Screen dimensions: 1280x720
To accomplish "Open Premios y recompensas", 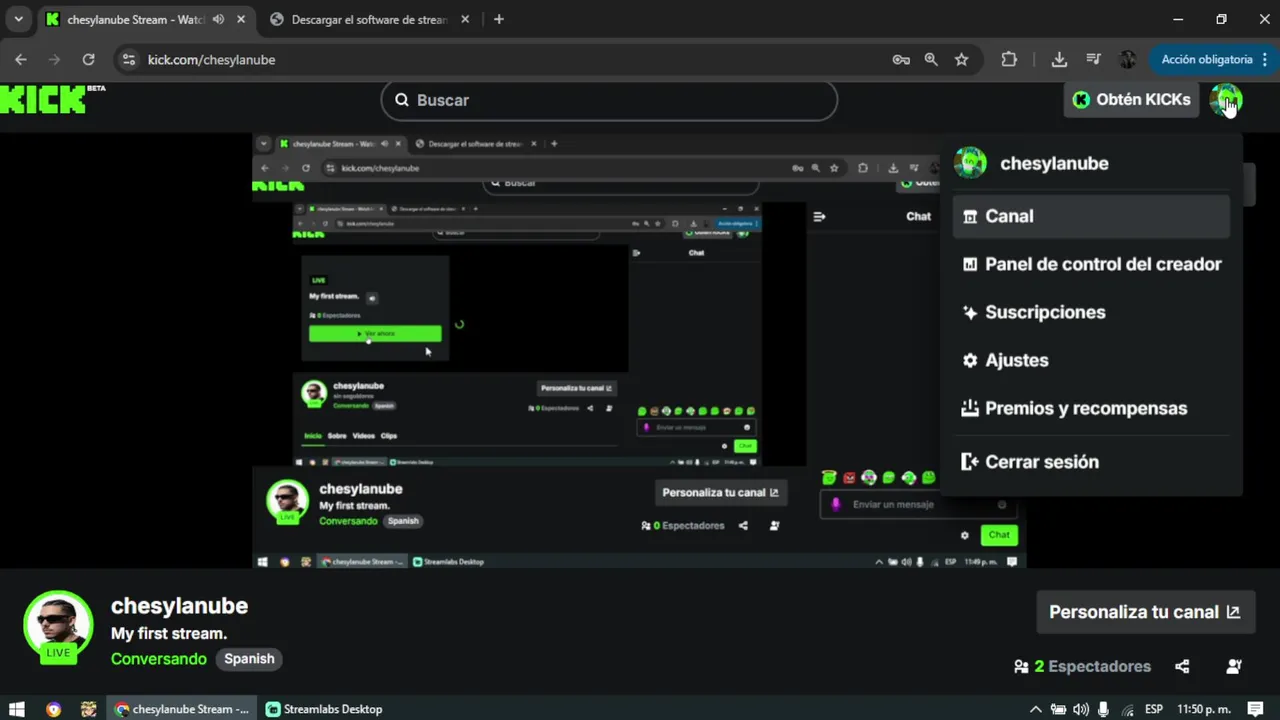I will pos(1091,408).
